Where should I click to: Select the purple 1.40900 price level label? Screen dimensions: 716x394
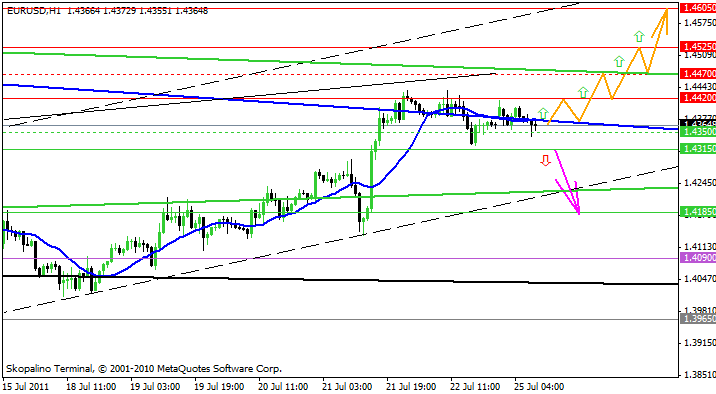coord(698,258)
